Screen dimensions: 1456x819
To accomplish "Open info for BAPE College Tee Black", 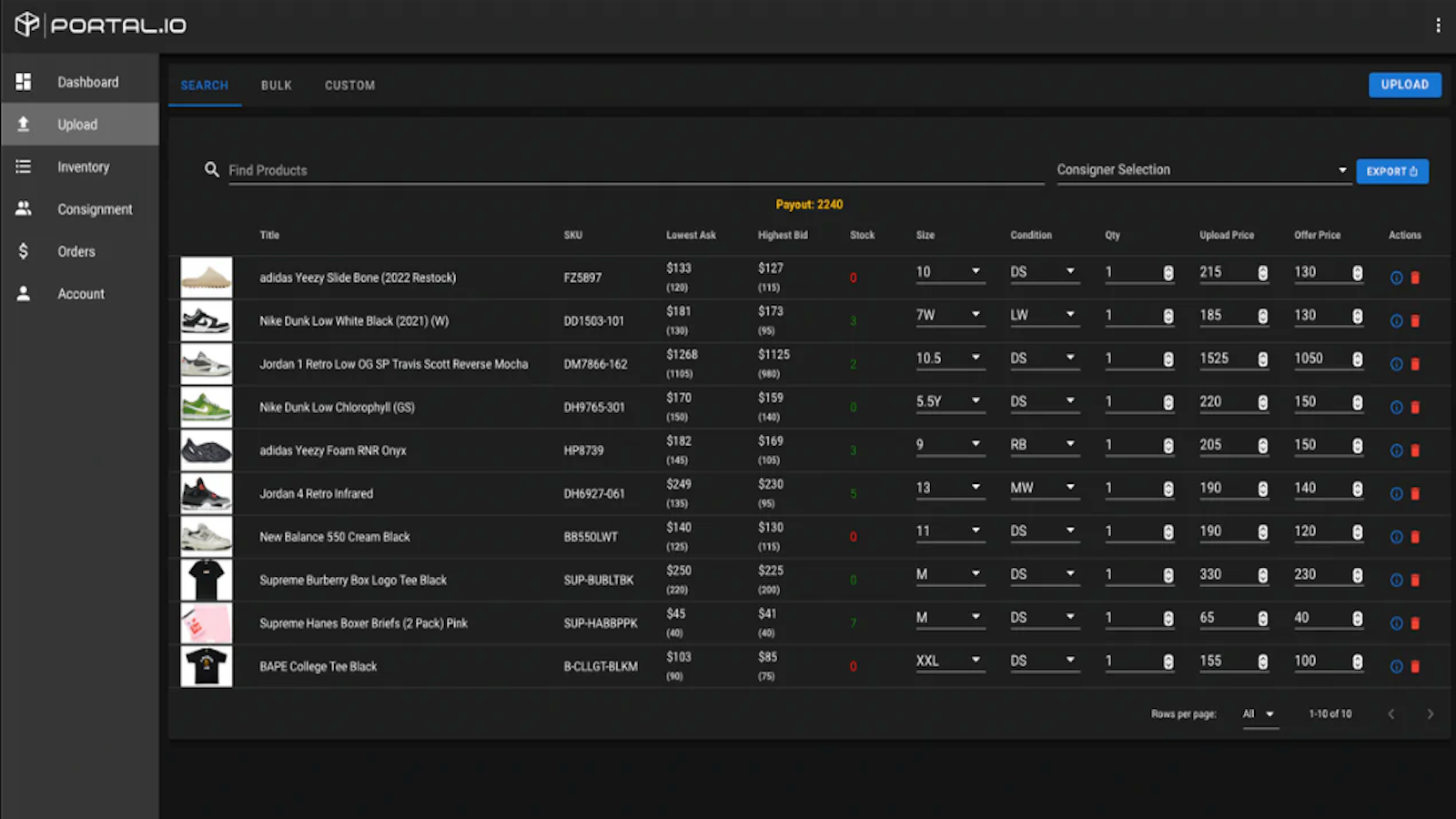I will pos(1396,667).
